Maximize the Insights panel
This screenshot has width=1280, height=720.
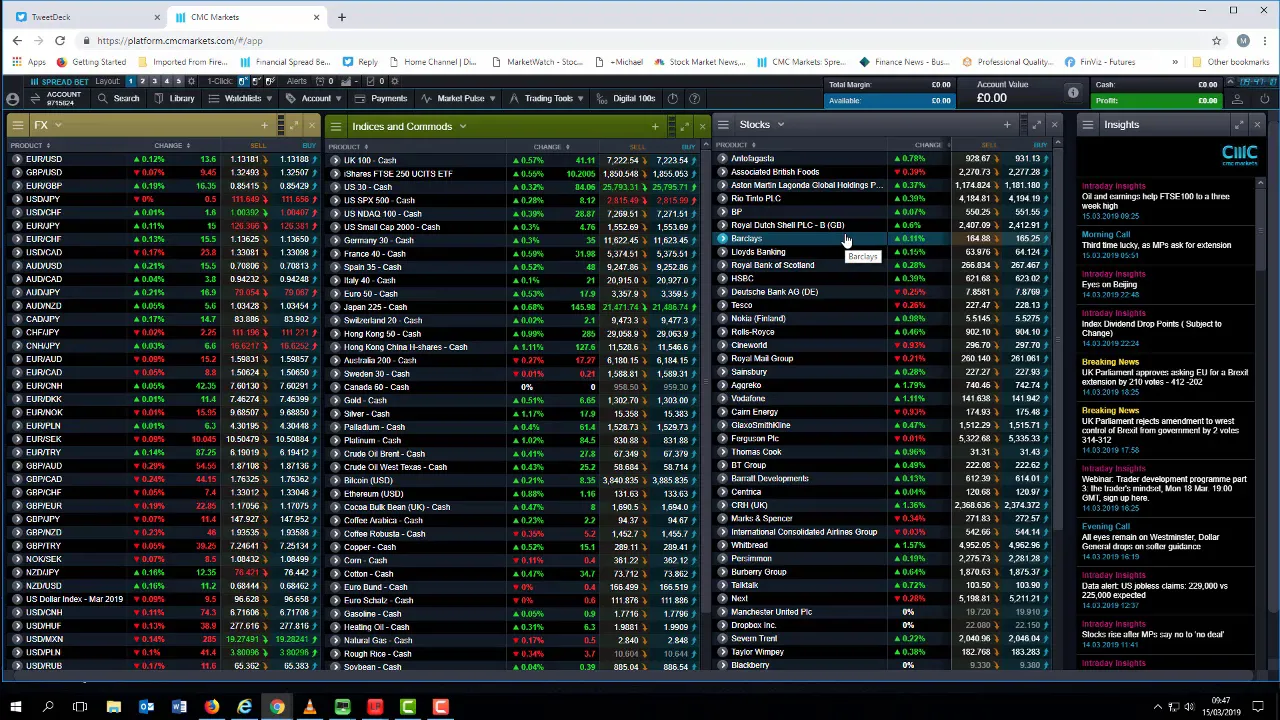coord(1240,124)
